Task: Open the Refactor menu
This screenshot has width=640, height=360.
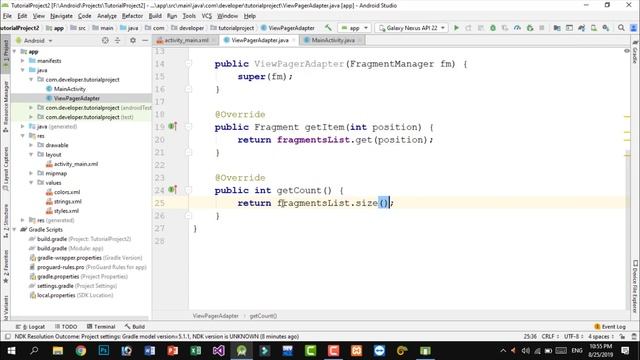Action: pos(132,16)
